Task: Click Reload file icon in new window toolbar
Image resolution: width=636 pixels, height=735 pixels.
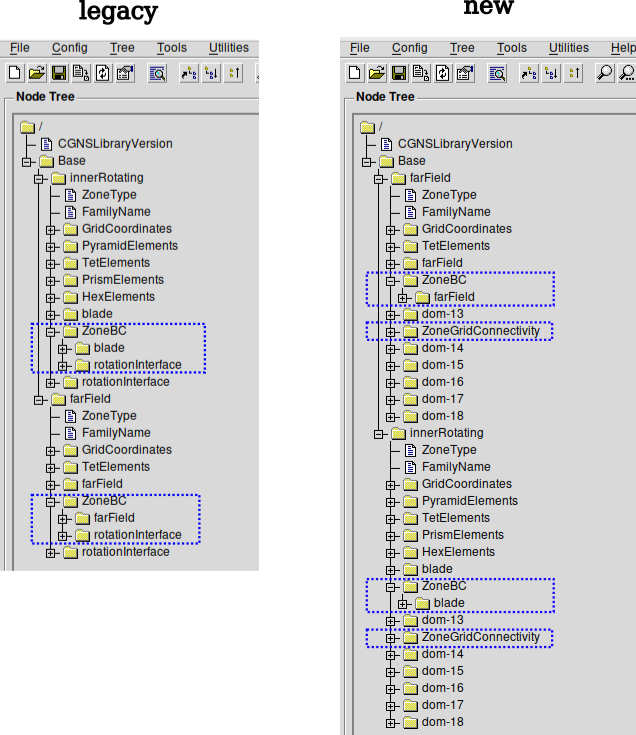Action: click(x=442, y=72)
